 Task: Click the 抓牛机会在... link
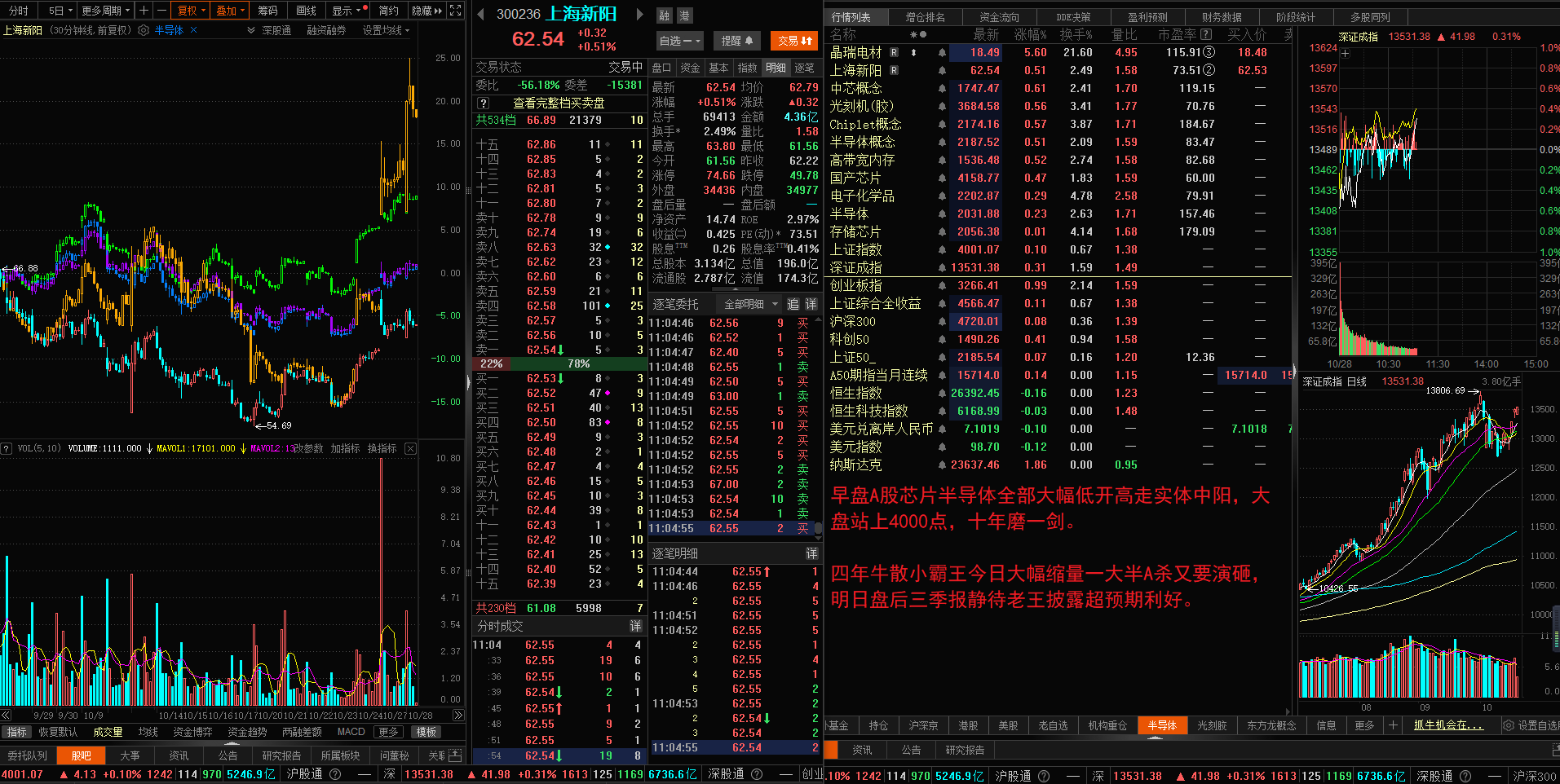pos(1448,725)
